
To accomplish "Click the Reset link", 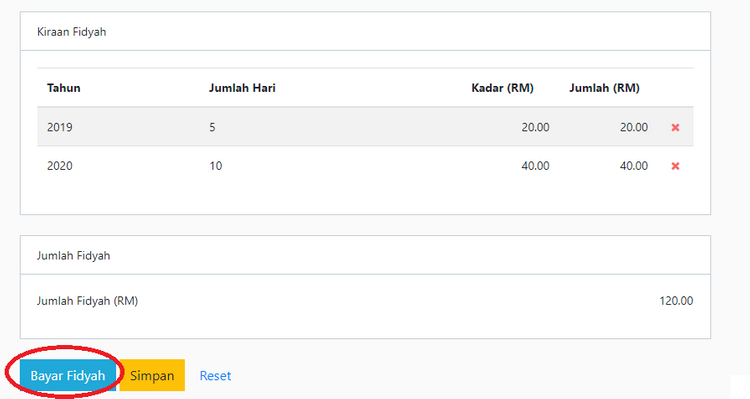I will [215, 376].
